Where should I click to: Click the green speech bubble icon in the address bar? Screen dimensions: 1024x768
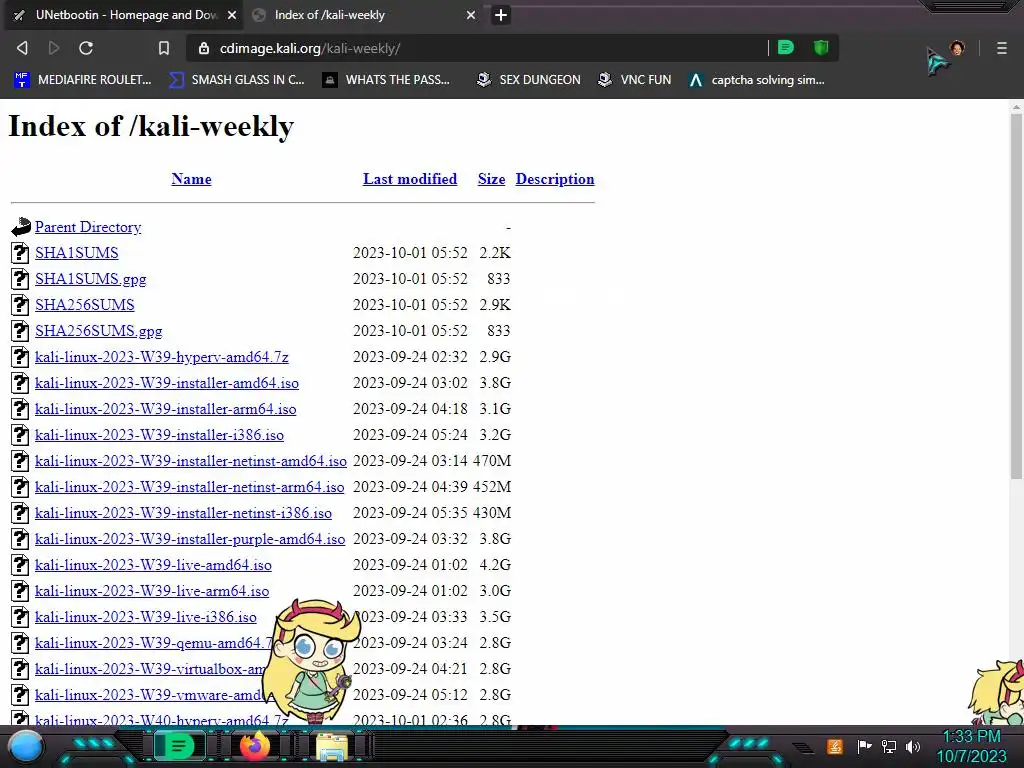786,48
